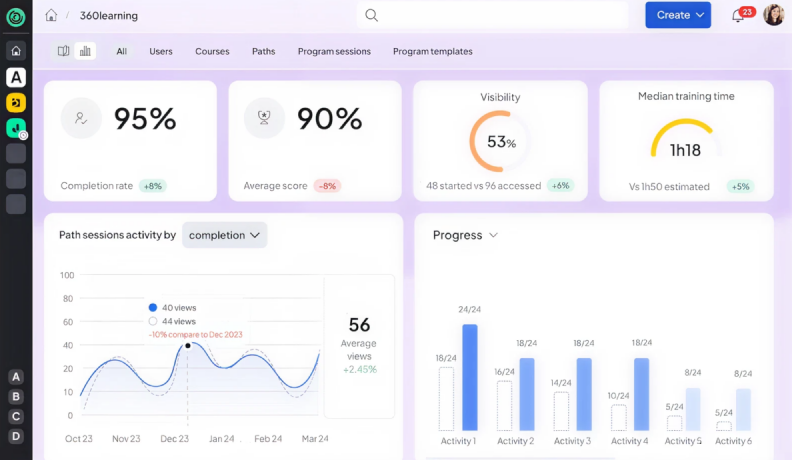Click the search magnifier icon
Viewport: 792px width, 460px height.
click(x=371, y=15)
